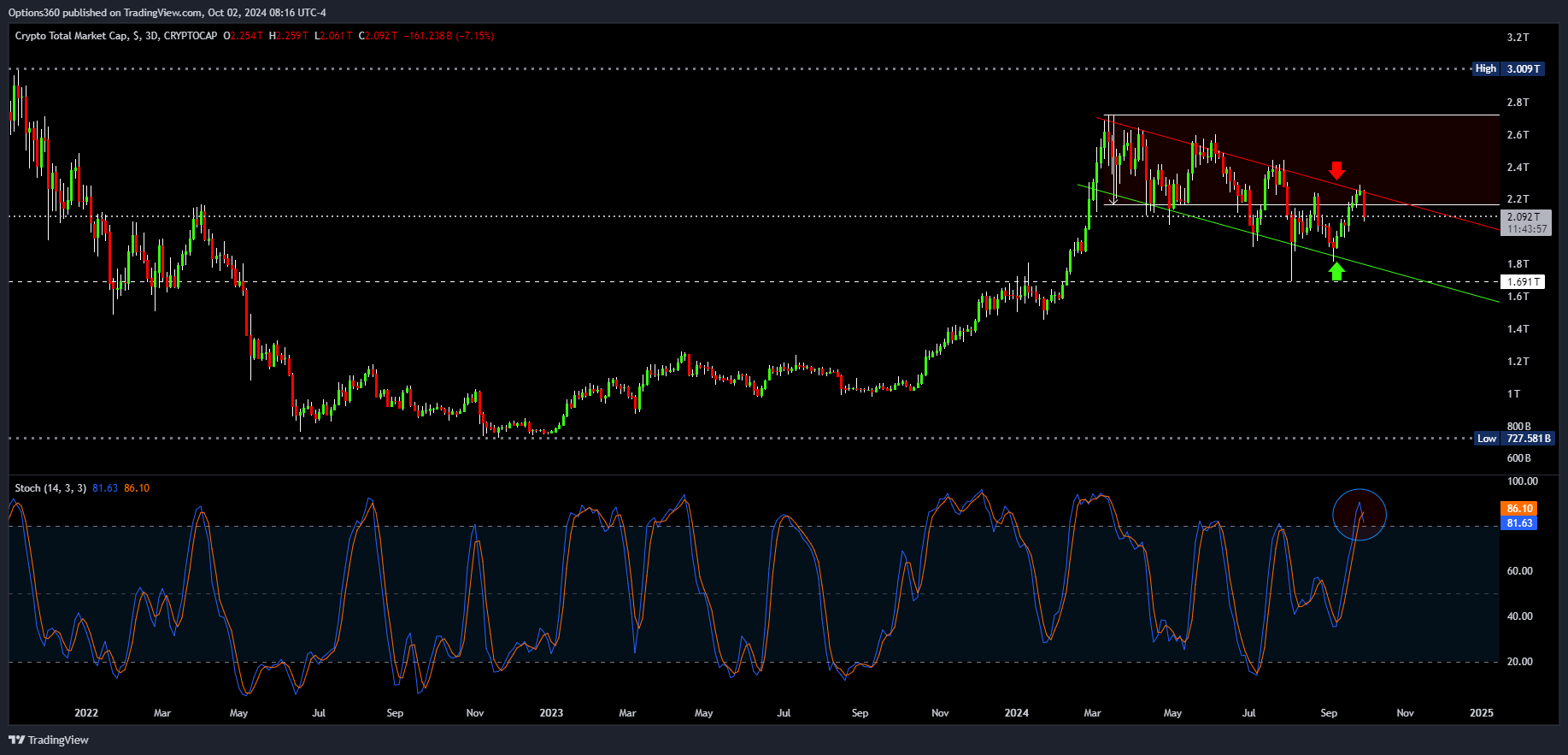The width and height of the screenshot is (1568, 755).
Task: Click the orange Stoch value 86.10 in legend
Action: (137, 488)
